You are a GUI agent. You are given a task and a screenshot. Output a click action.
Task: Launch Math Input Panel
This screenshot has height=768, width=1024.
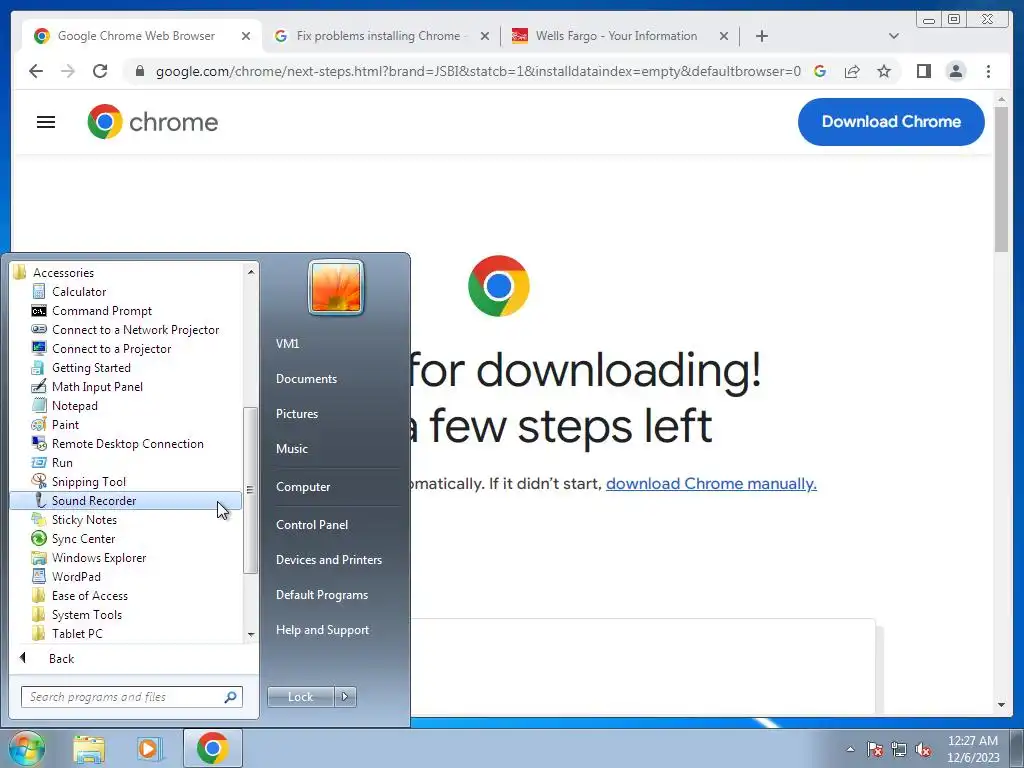click(97, 387)
